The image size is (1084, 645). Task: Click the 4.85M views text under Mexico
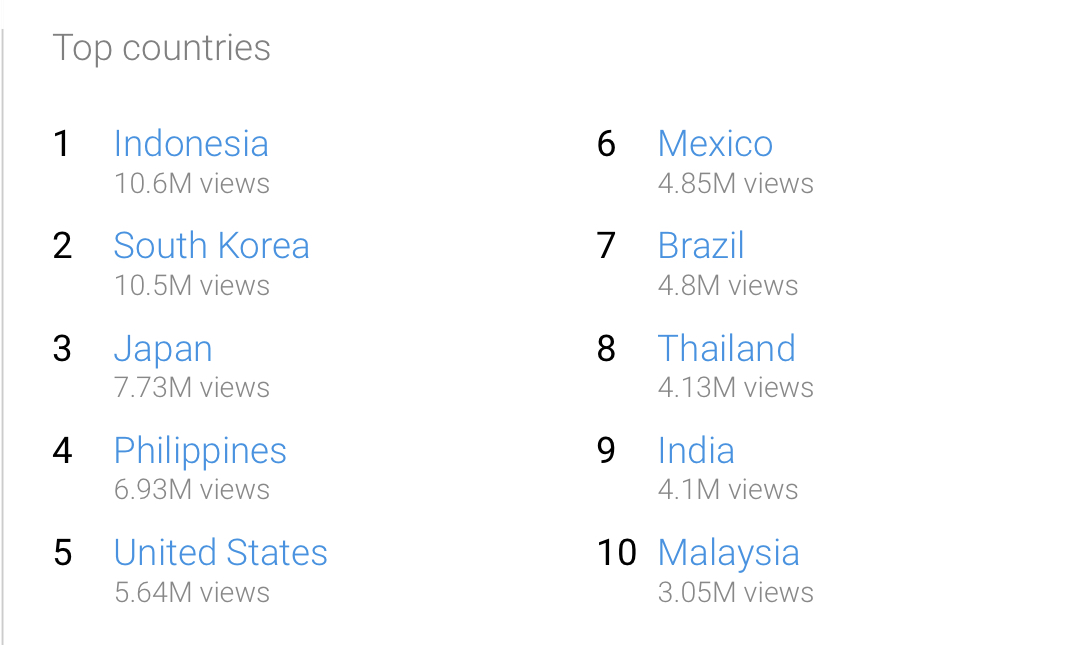point(736,184)
